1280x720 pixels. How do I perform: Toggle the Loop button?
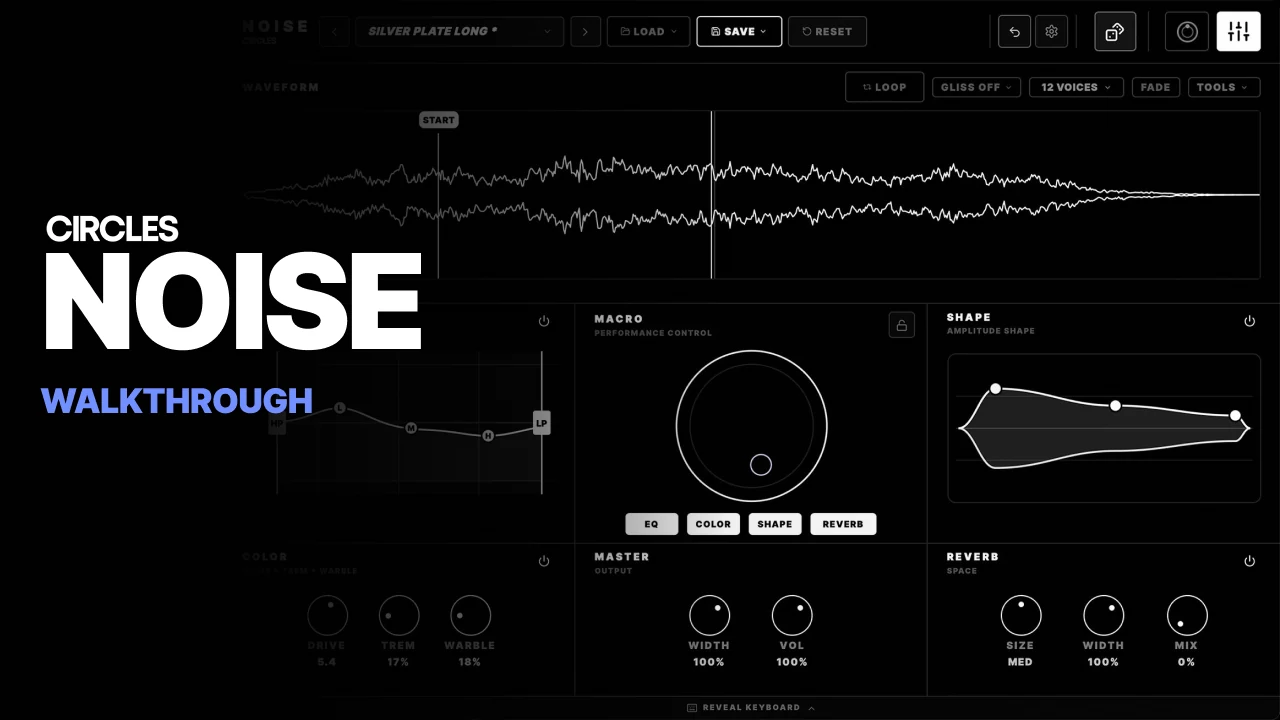(884, 87)
